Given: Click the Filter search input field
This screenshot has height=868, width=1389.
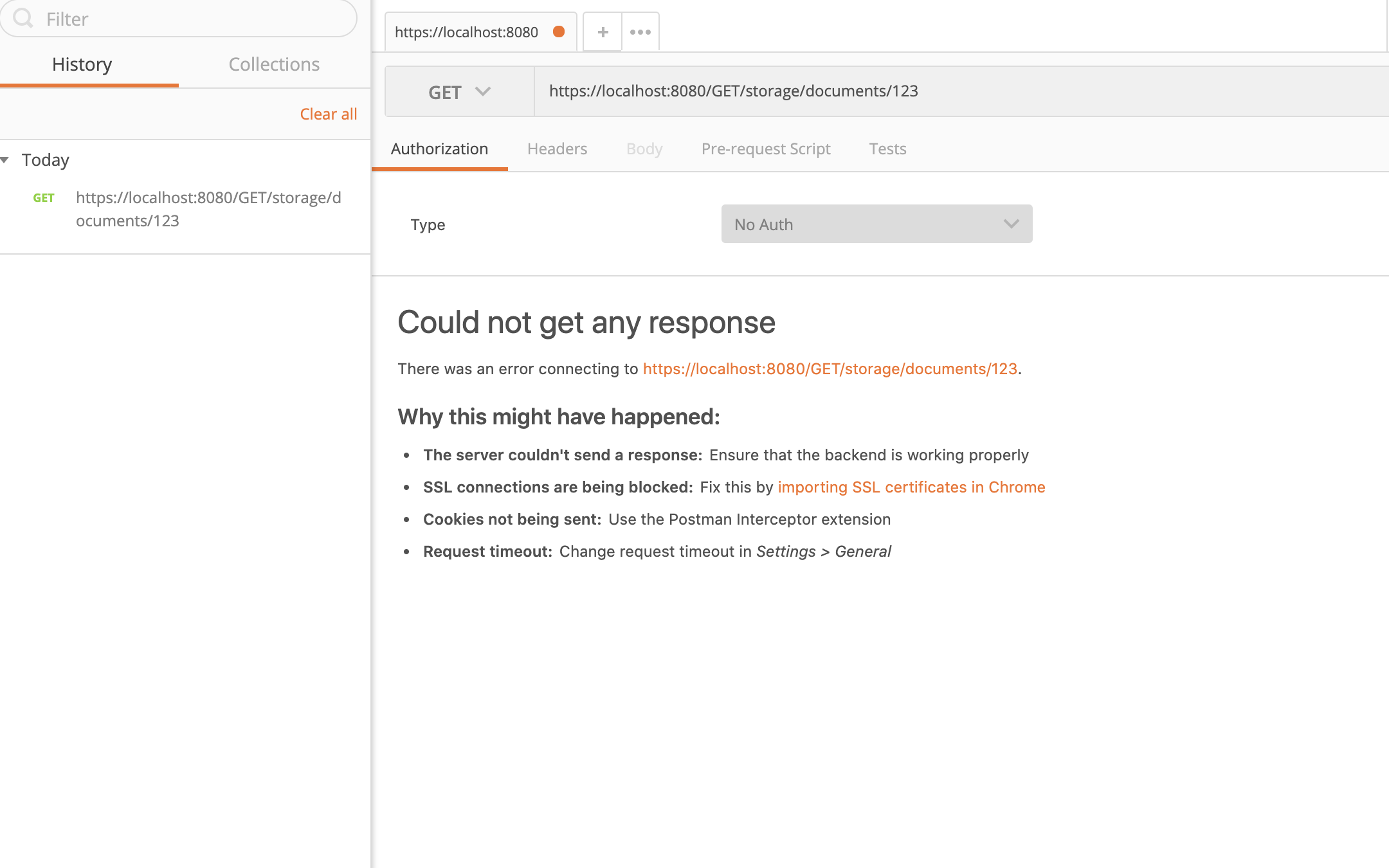Looking at the screenshot, I should [x=179, y=18].
